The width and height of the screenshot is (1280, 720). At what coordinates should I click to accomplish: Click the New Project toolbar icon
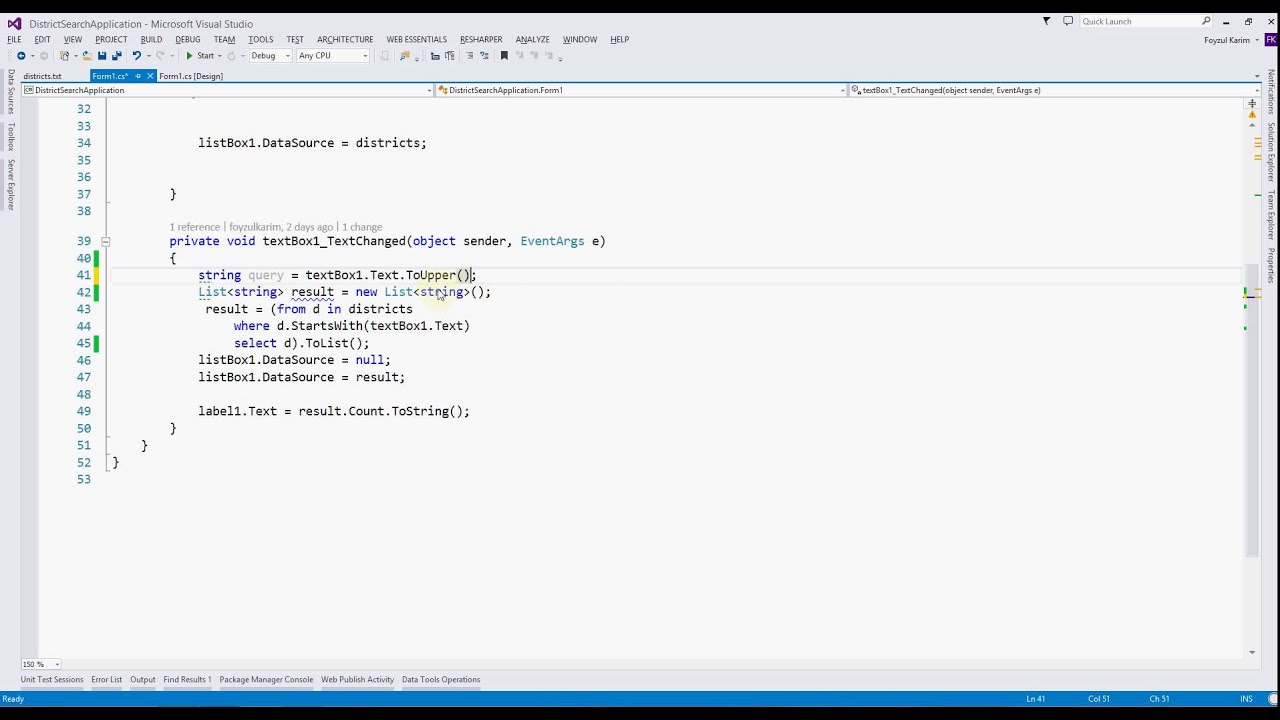click(65, 56)
